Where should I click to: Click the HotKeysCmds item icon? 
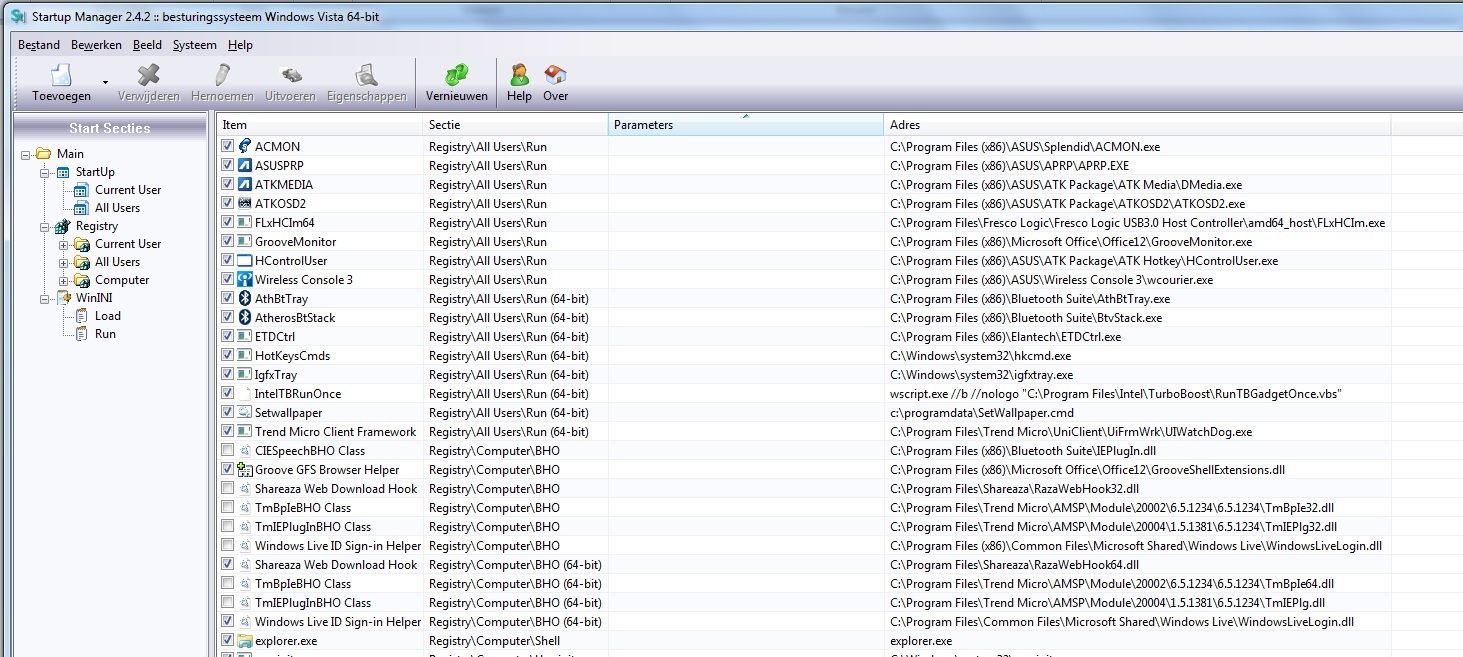(x=245, y=355)
